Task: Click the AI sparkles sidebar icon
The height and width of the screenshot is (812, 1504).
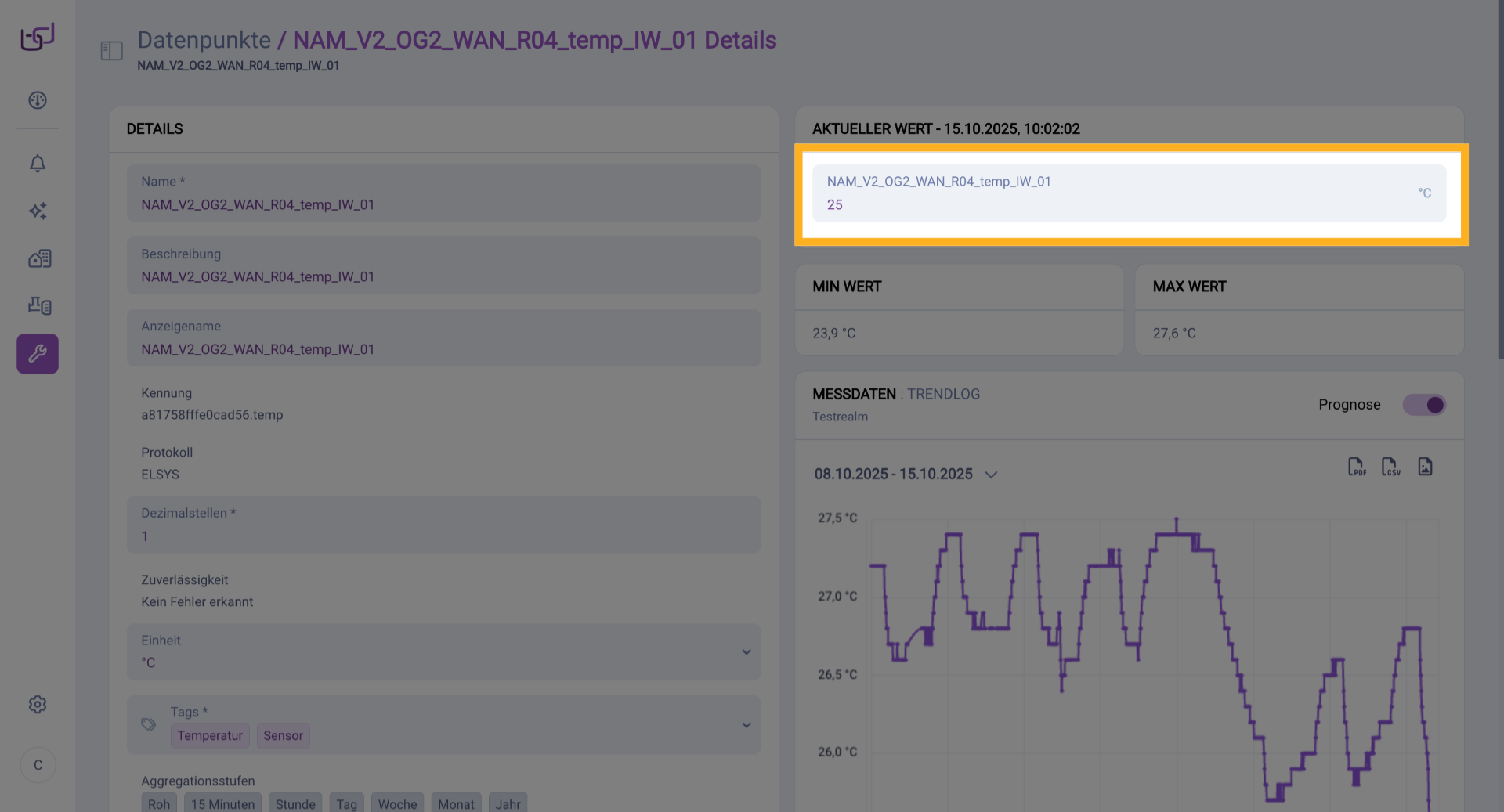Action: 38,211
